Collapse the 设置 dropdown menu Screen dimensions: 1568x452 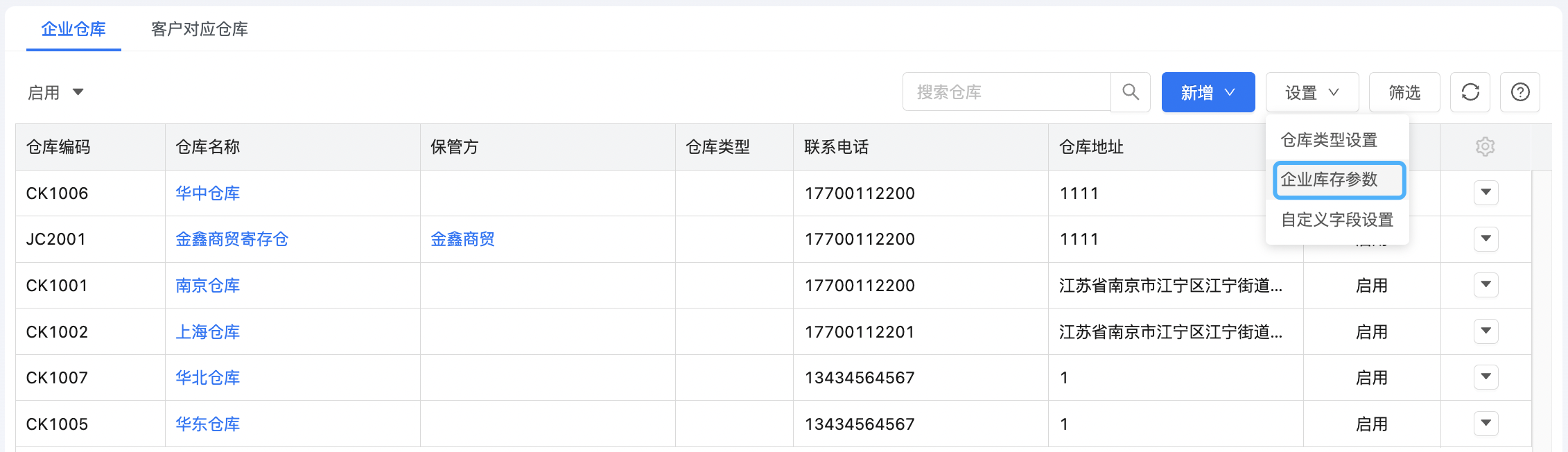pos(1312,92)
